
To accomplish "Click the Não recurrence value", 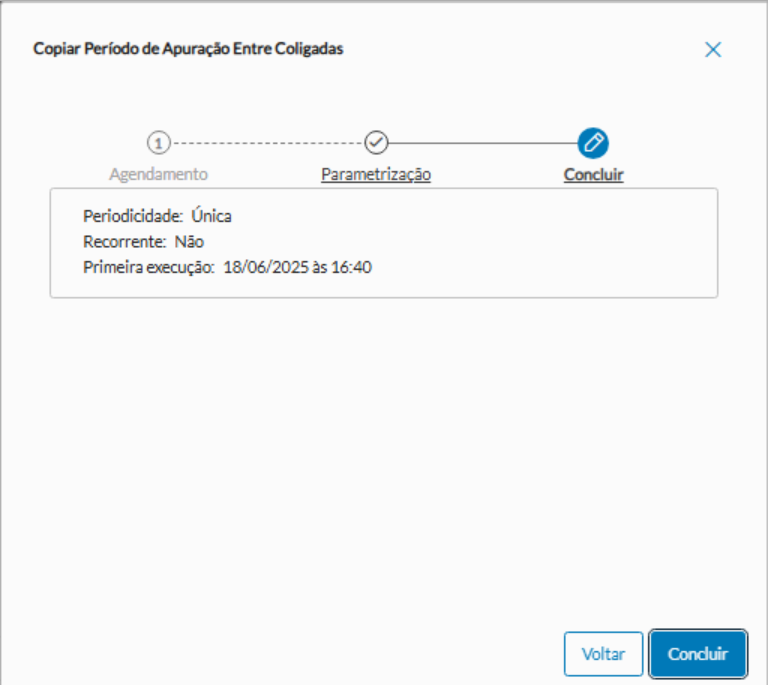I will [x=189, y=241].
